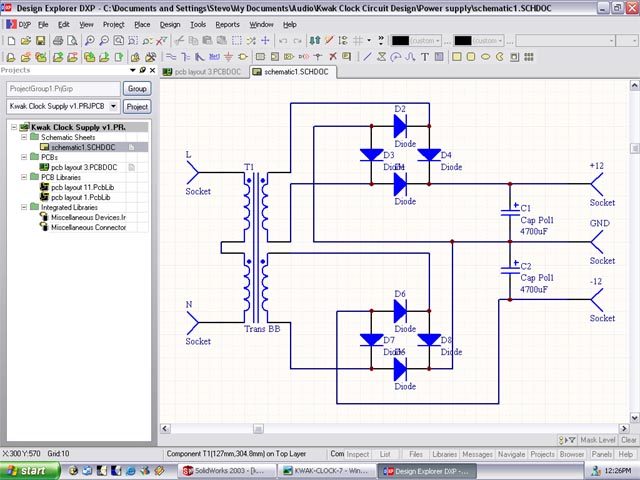Click the select-inside-area dashed rectangle icon
The image size is (640, 480).
[x=237, y=40]
